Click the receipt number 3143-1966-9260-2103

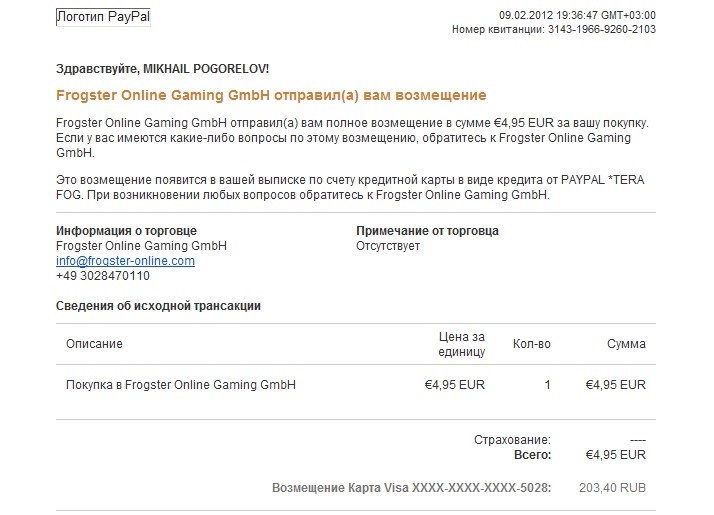(602, 29)
